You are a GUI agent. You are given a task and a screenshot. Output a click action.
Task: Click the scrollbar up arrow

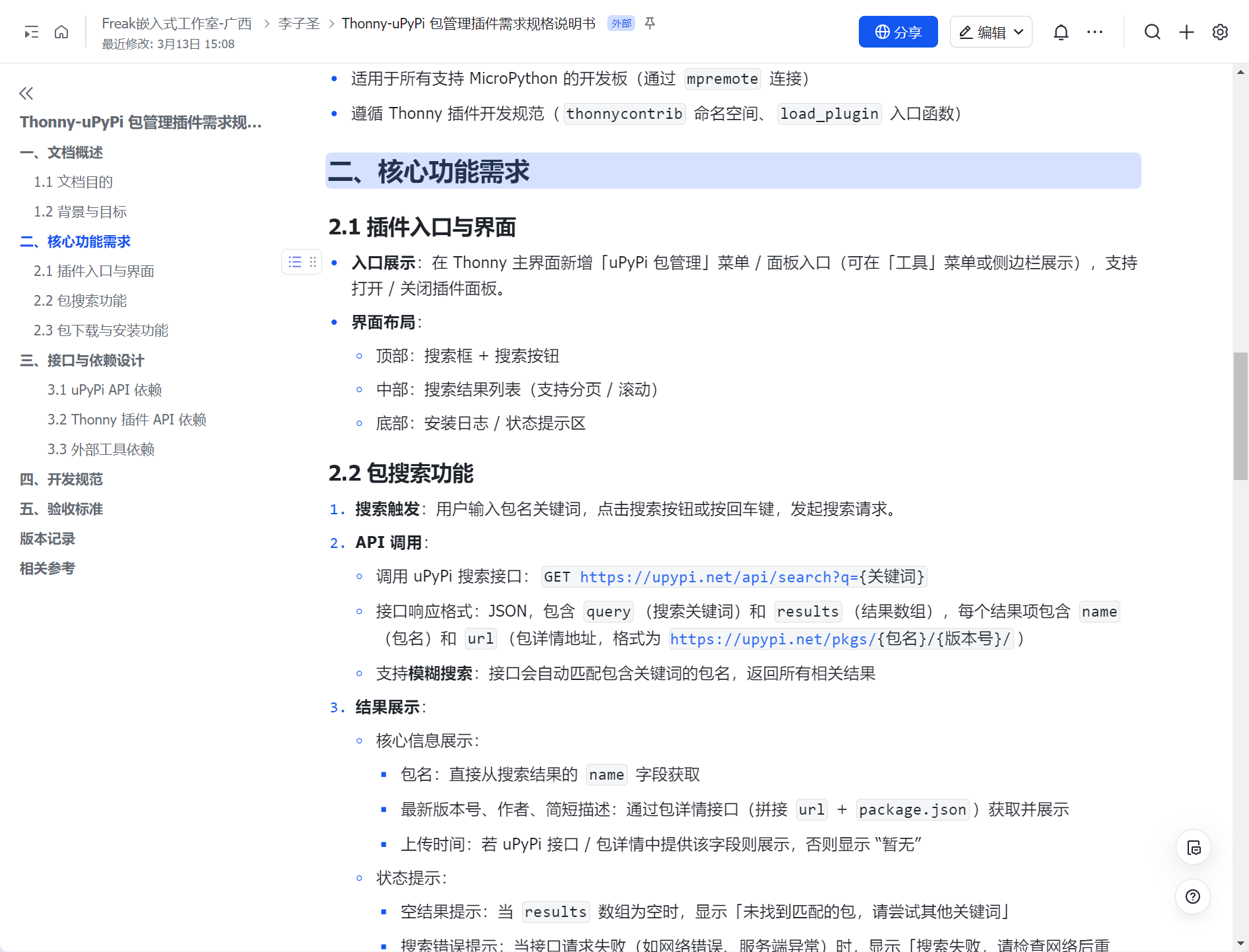(x=1240, y=72)
